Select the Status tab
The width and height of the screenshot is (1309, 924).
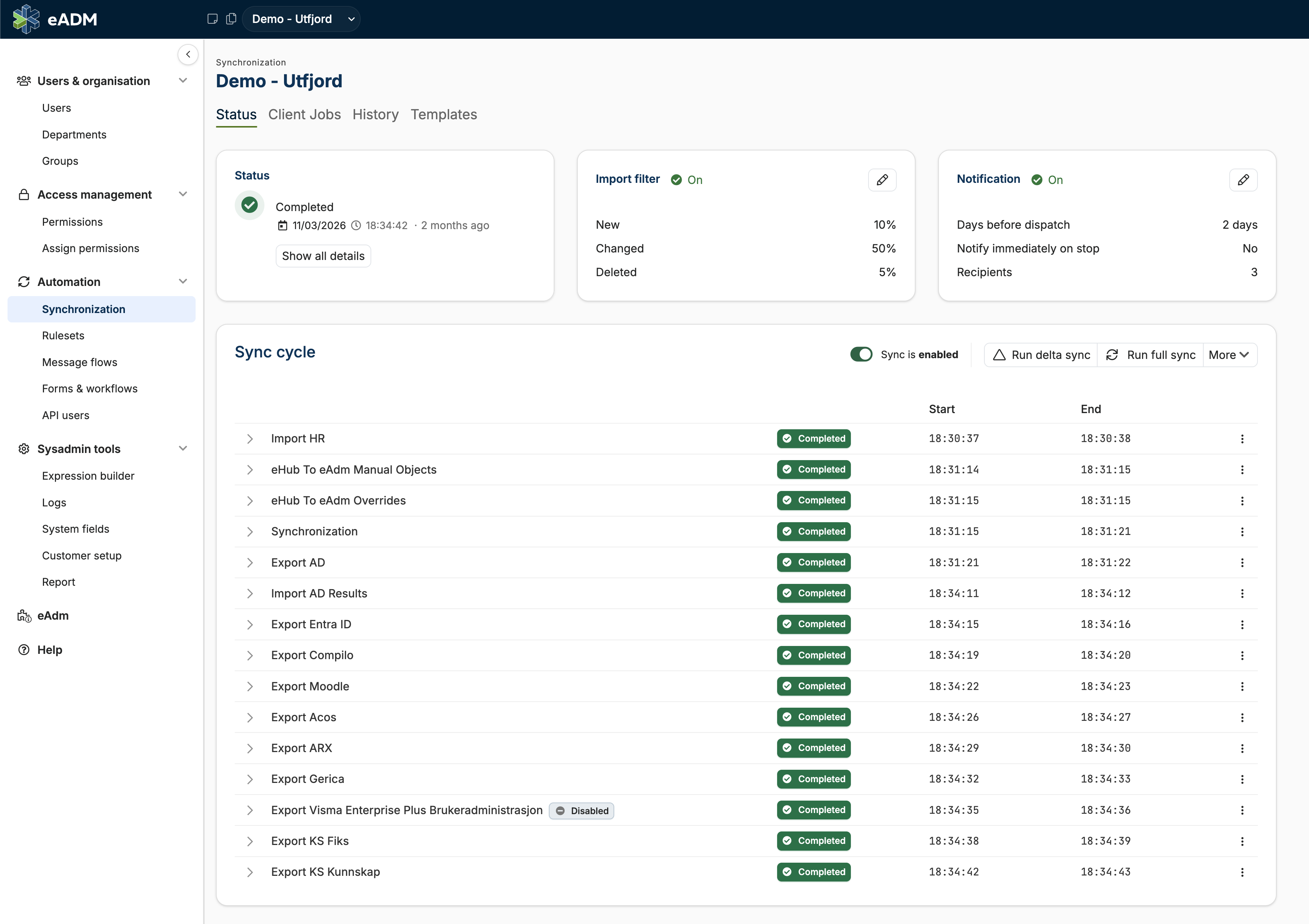click(236, 115)
